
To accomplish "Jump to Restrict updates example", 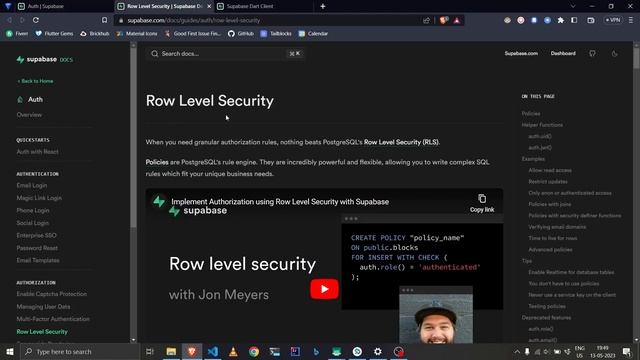I will (x=548, y=182).
